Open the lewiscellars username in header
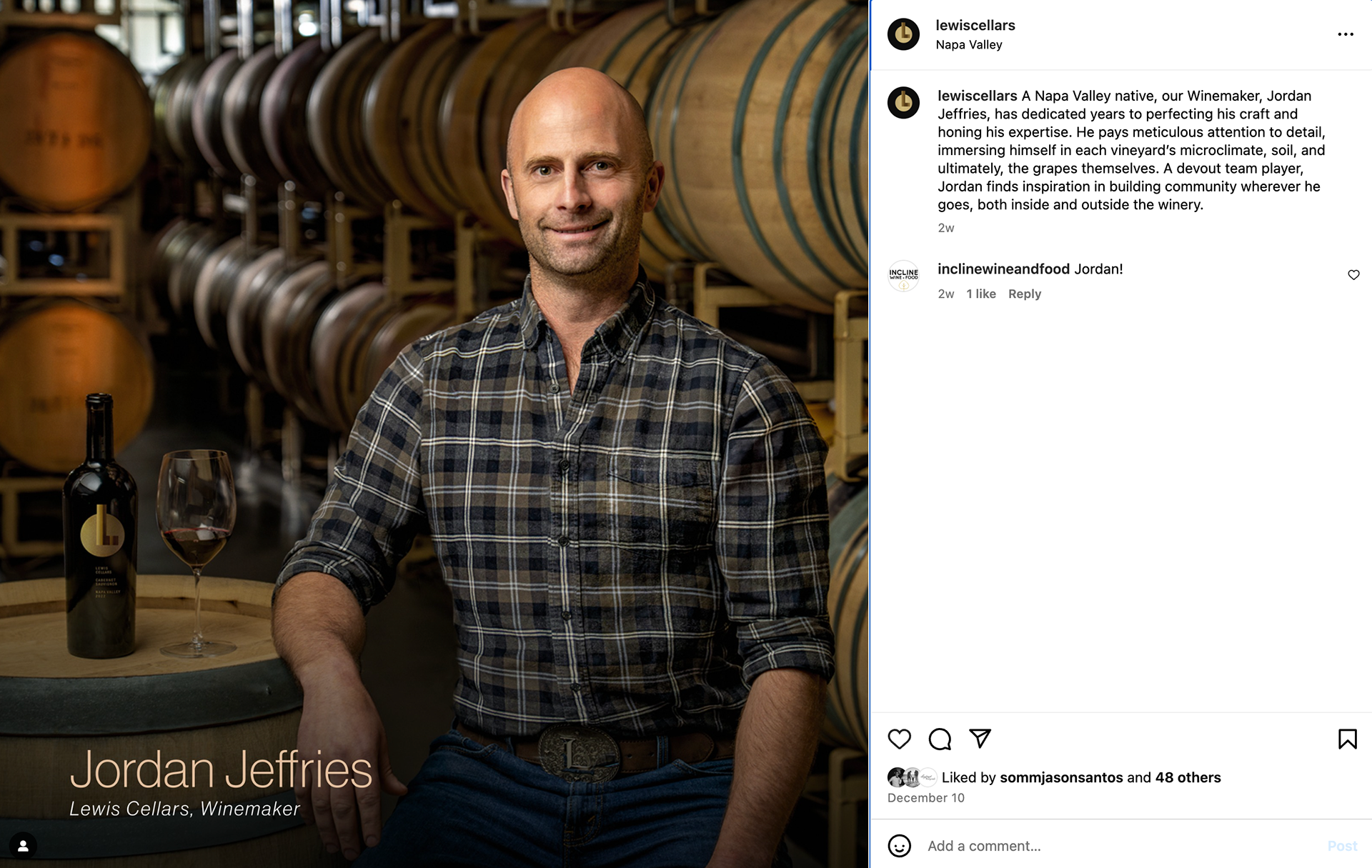This screenshot has width=1372, height=868. [x=975, y=25]
